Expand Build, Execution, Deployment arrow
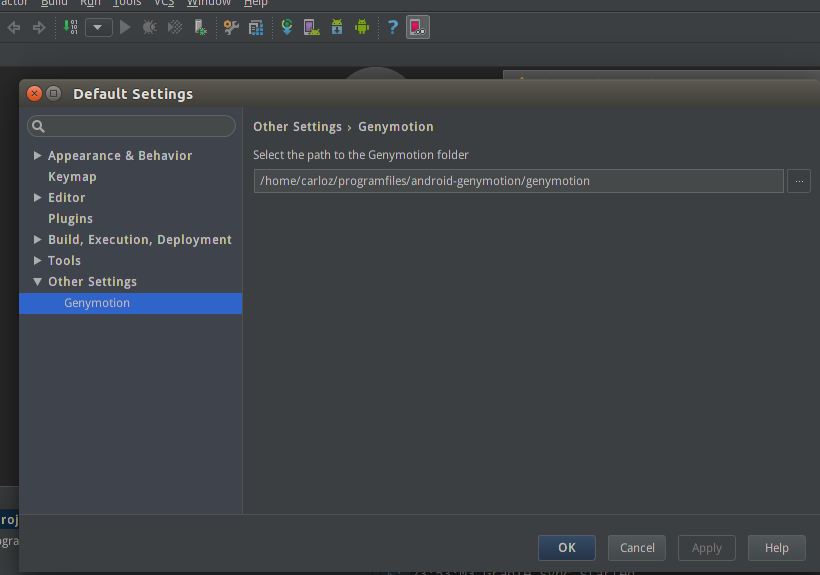 click(x=37, y=239)
